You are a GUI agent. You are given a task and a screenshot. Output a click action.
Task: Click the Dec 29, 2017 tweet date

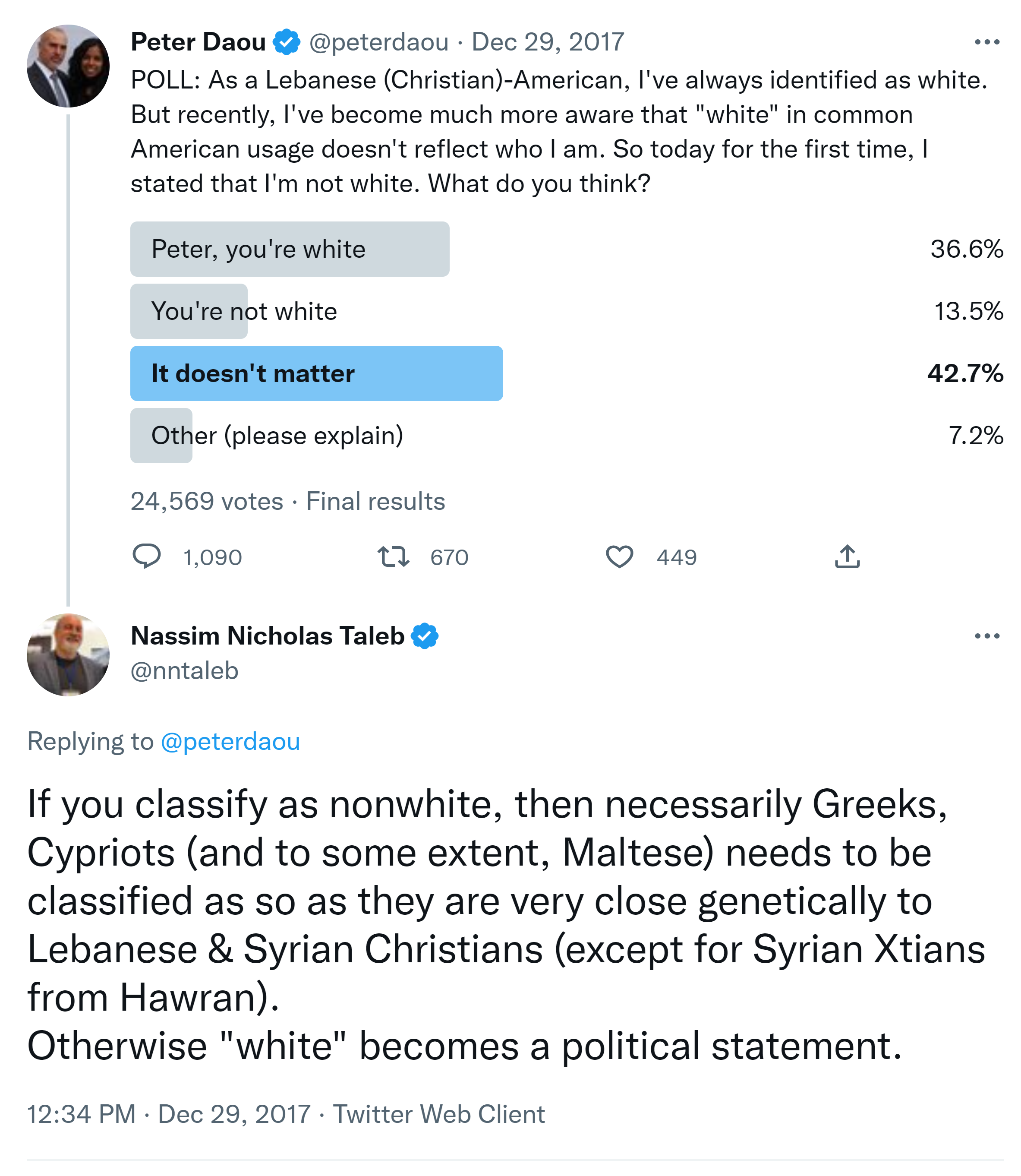[548, 42]
